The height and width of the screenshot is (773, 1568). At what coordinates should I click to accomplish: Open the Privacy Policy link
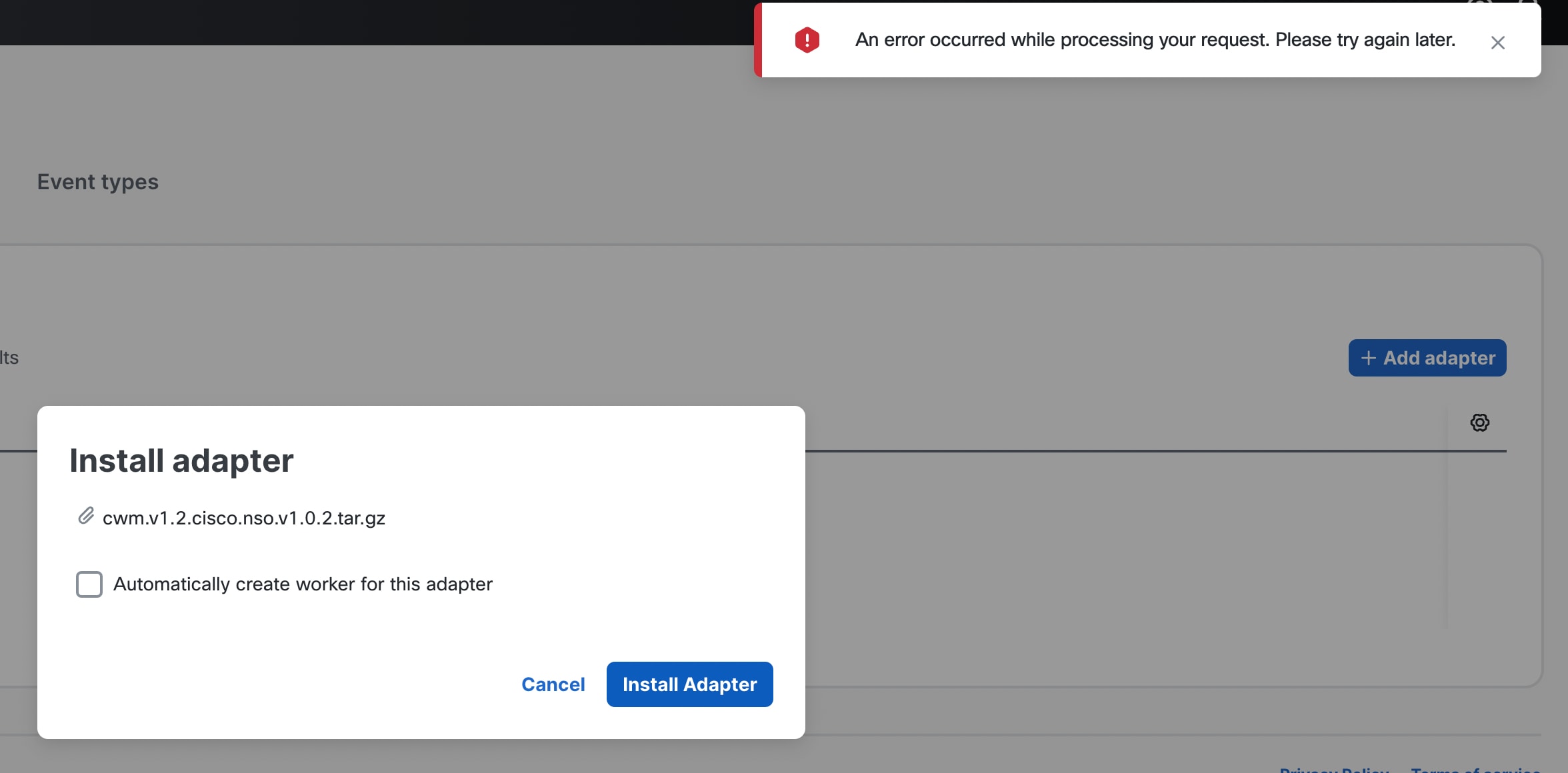(1334, 769)
